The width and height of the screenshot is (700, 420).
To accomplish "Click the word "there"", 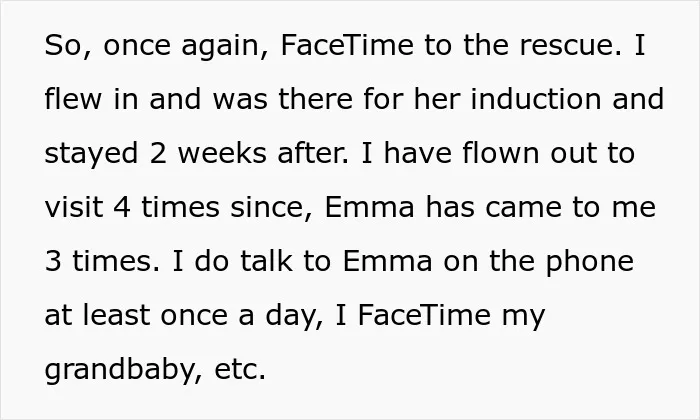I will pos(316,99).
